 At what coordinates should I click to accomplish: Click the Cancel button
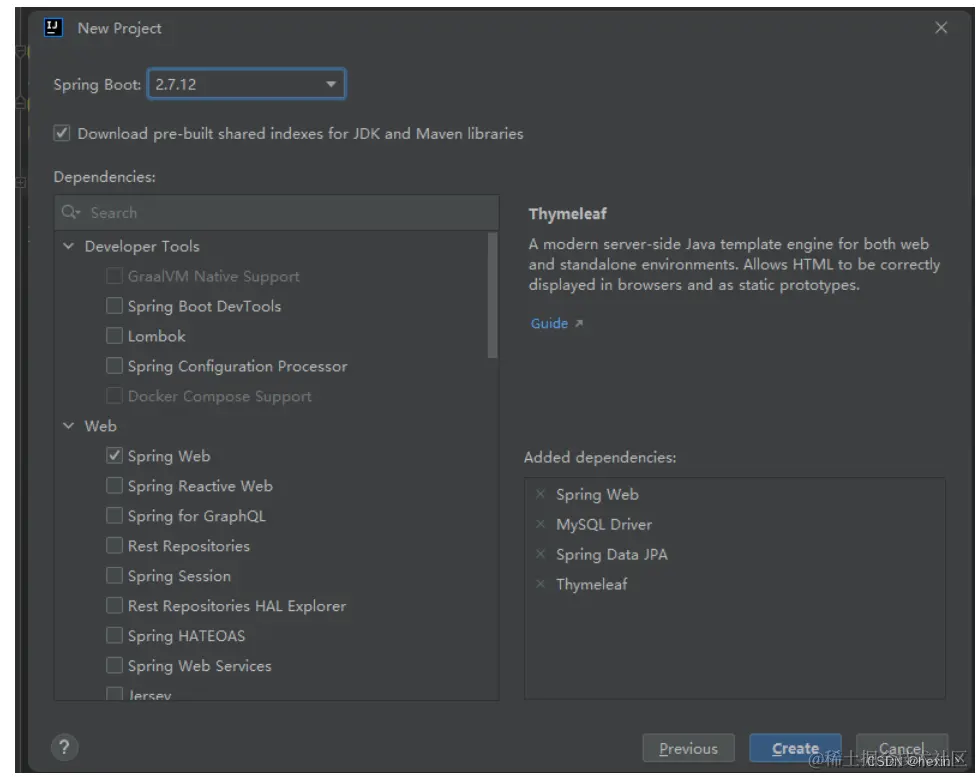[901, 748]
